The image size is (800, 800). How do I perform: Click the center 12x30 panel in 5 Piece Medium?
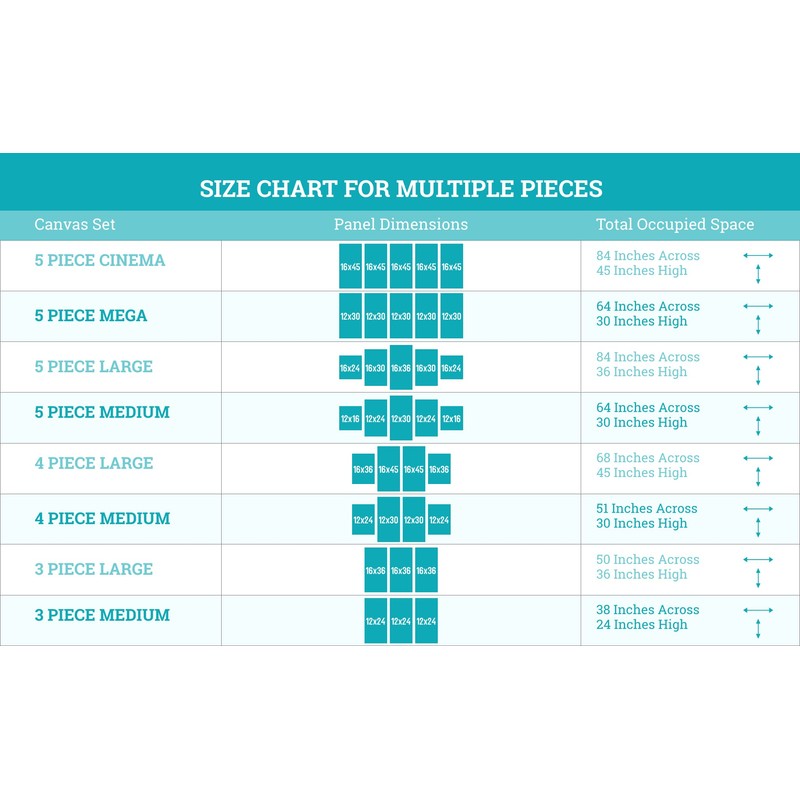pyautogui.click(x=401, y=418)
